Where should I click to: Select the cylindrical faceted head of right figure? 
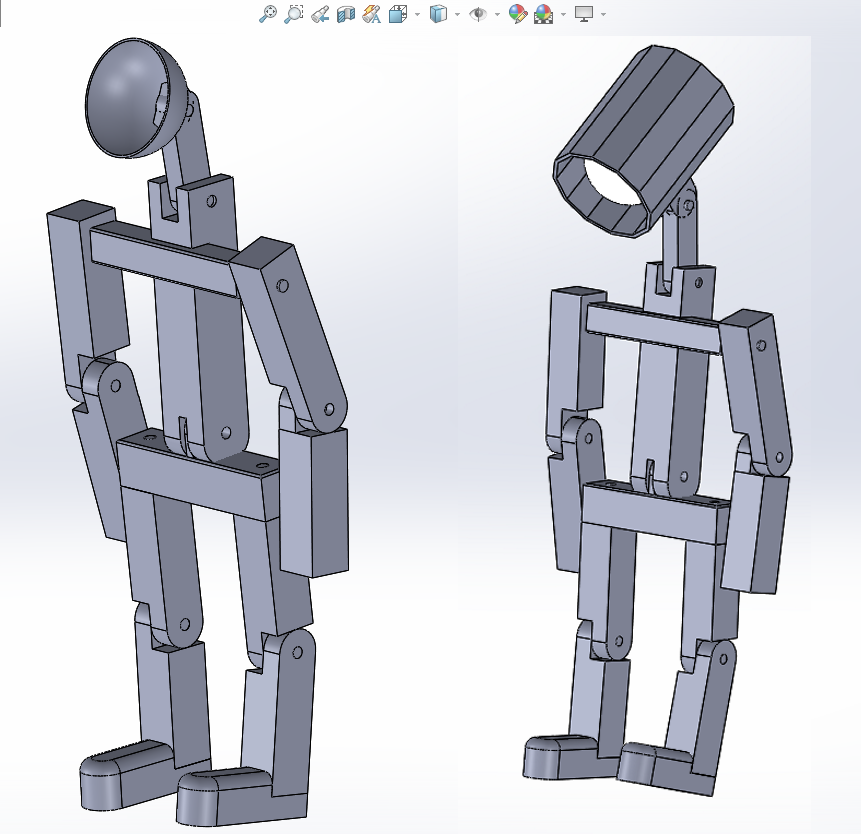(642, 142)
